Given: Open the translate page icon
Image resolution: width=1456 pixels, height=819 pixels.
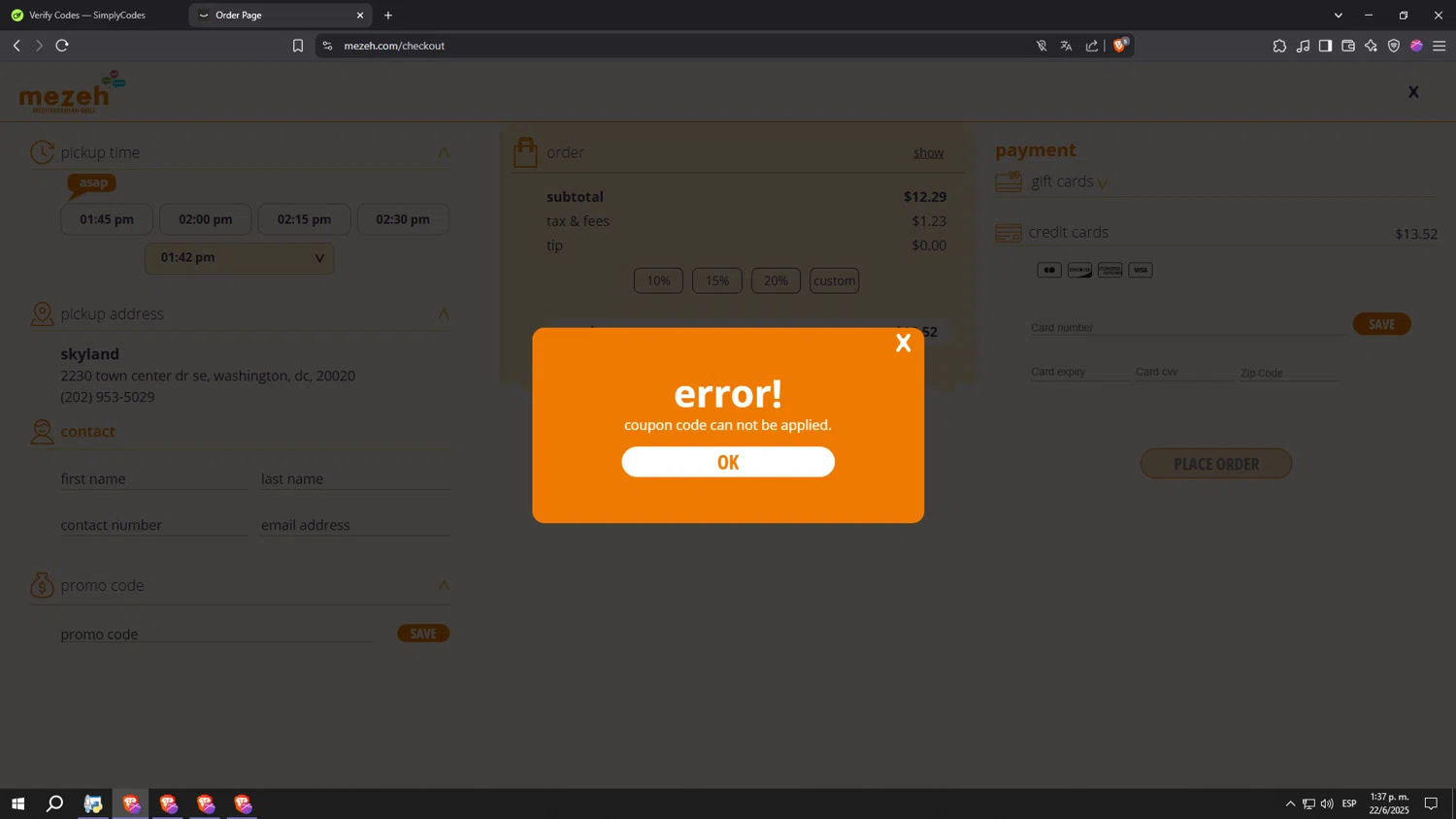Looking at the screenshot, I should pyautogui.click(x=1066, y=46).
